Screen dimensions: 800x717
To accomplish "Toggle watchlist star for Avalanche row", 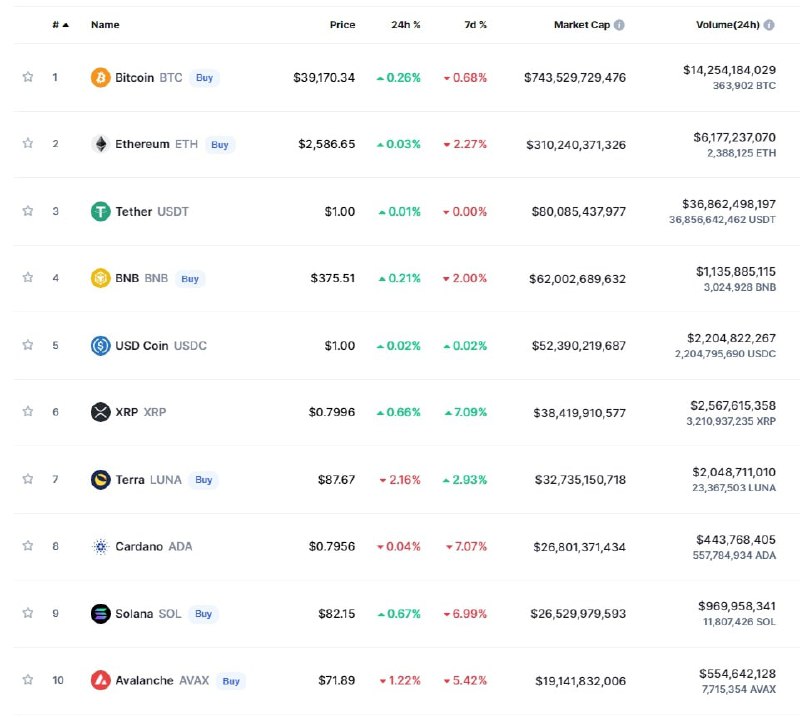I will click(x=28, y=680).
